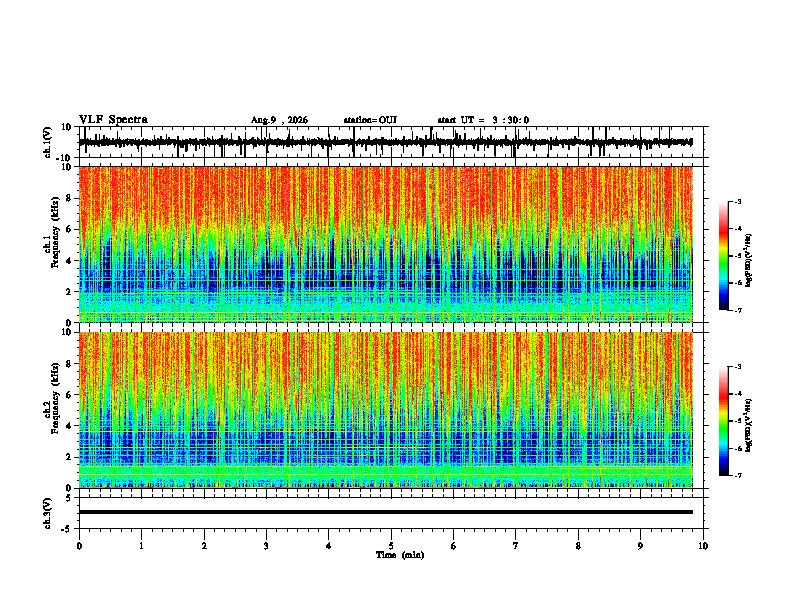Click the station=OUI label
Viewport: 792px width, 612px height.
[x=370, y=120]
